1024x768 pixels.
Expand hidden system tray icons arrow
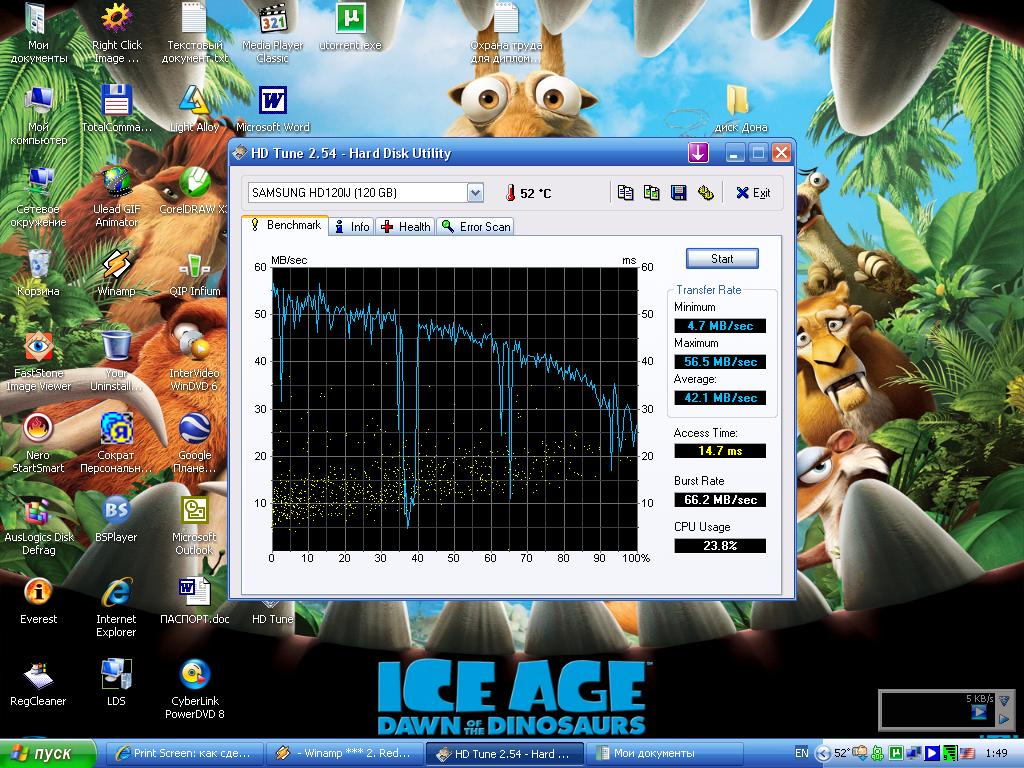click(x=823, y=753)
